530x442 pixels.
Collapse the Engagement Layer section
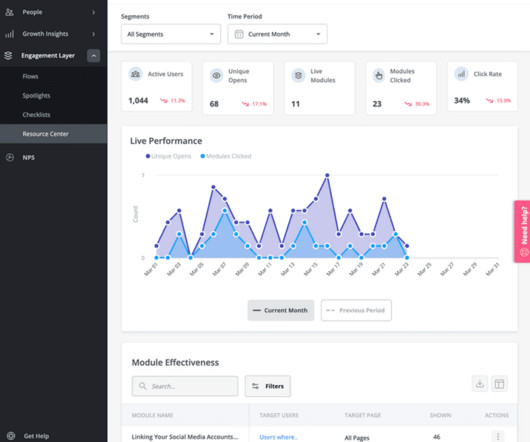[x=94, y=56]
